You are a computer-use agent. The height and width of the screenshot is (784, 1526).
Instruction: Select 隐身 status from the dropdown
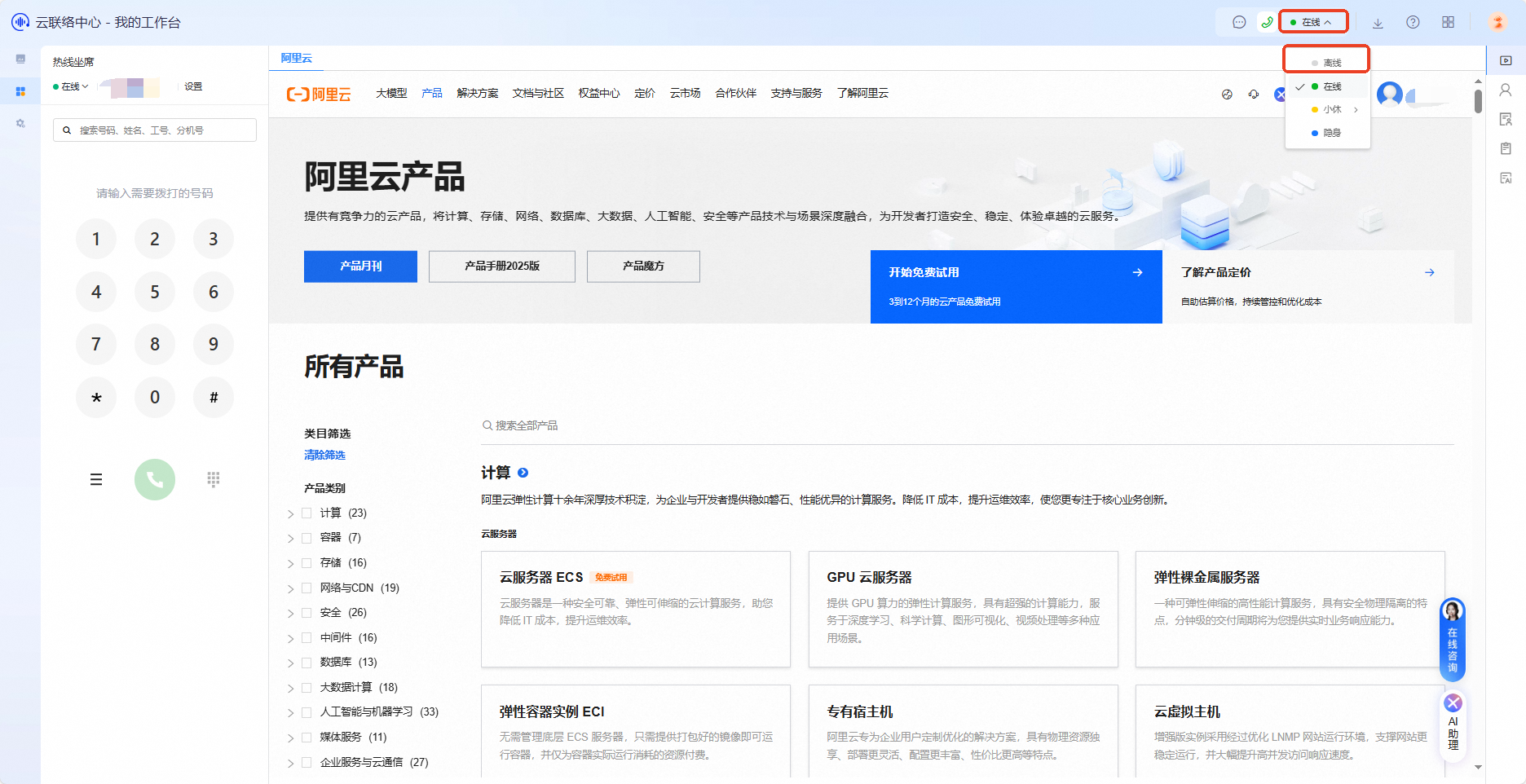[1326, 133]
